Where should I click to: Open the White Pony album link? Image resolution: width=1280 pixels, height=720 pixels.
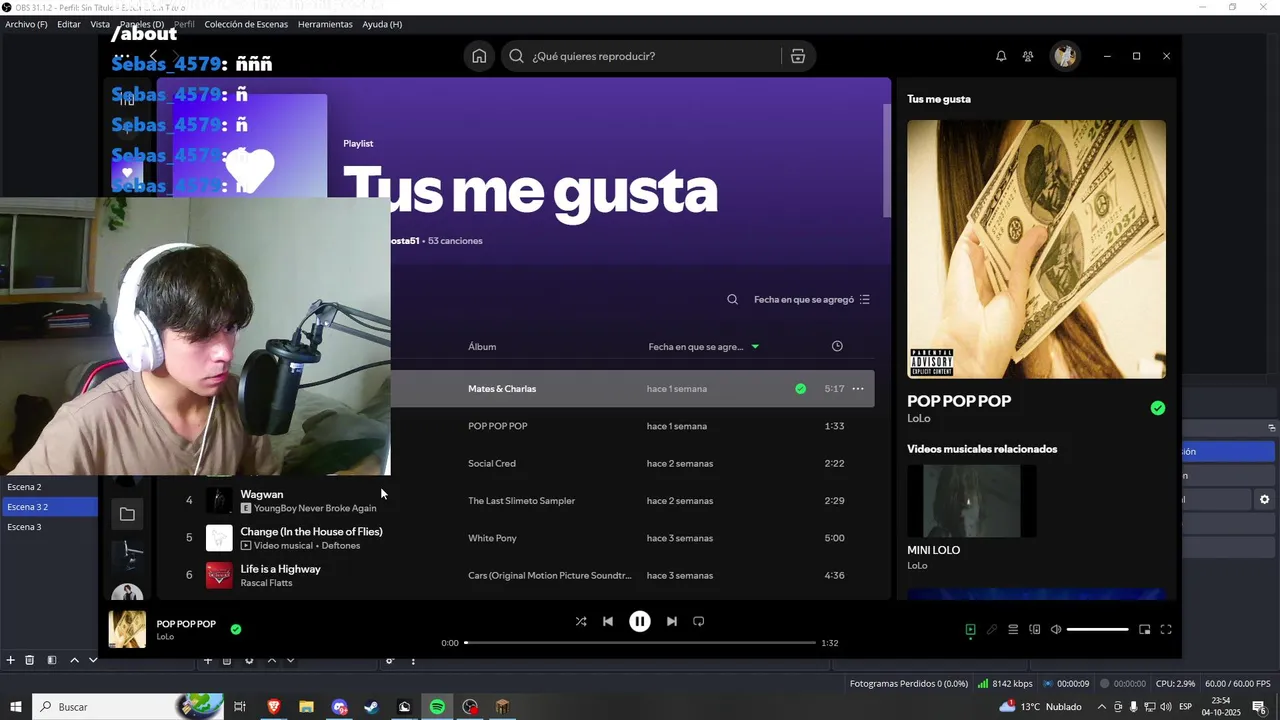pyautogui.click(x=492, y=538)
